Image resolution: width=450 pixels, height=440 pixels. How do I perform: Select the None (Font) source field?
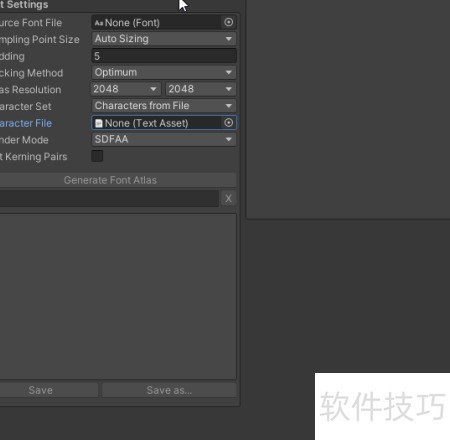[156, 22]
